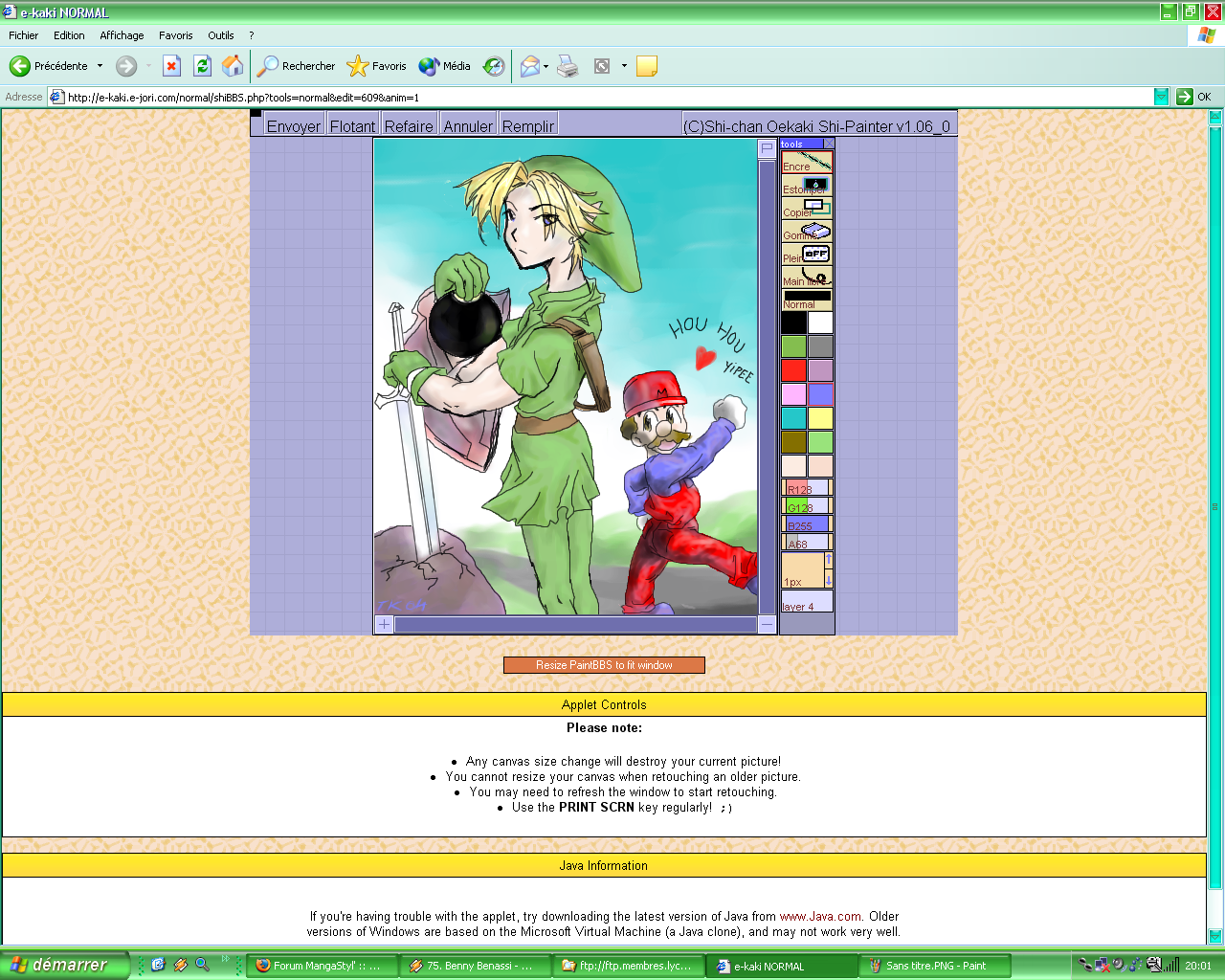Screen dimensions: 1225x980
Task: Click Resize PaintBBS to fit window
Action: tap(604, 665)
